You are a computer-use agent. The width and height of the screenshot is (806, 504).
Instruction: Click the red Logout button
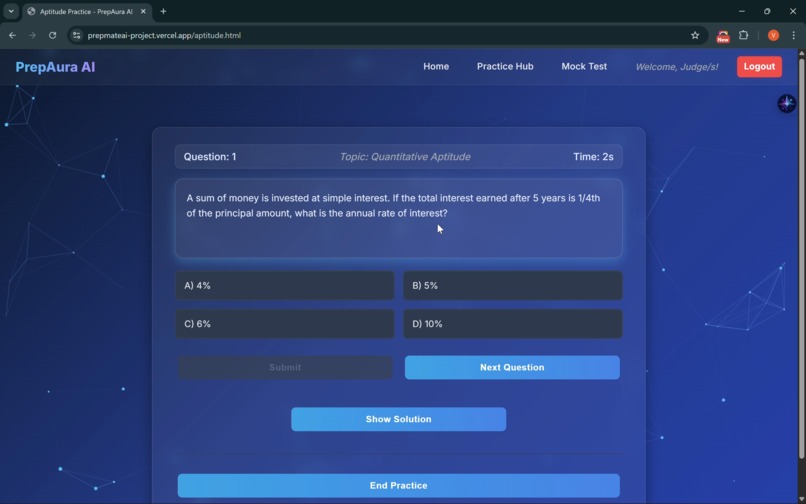point(759,67)
